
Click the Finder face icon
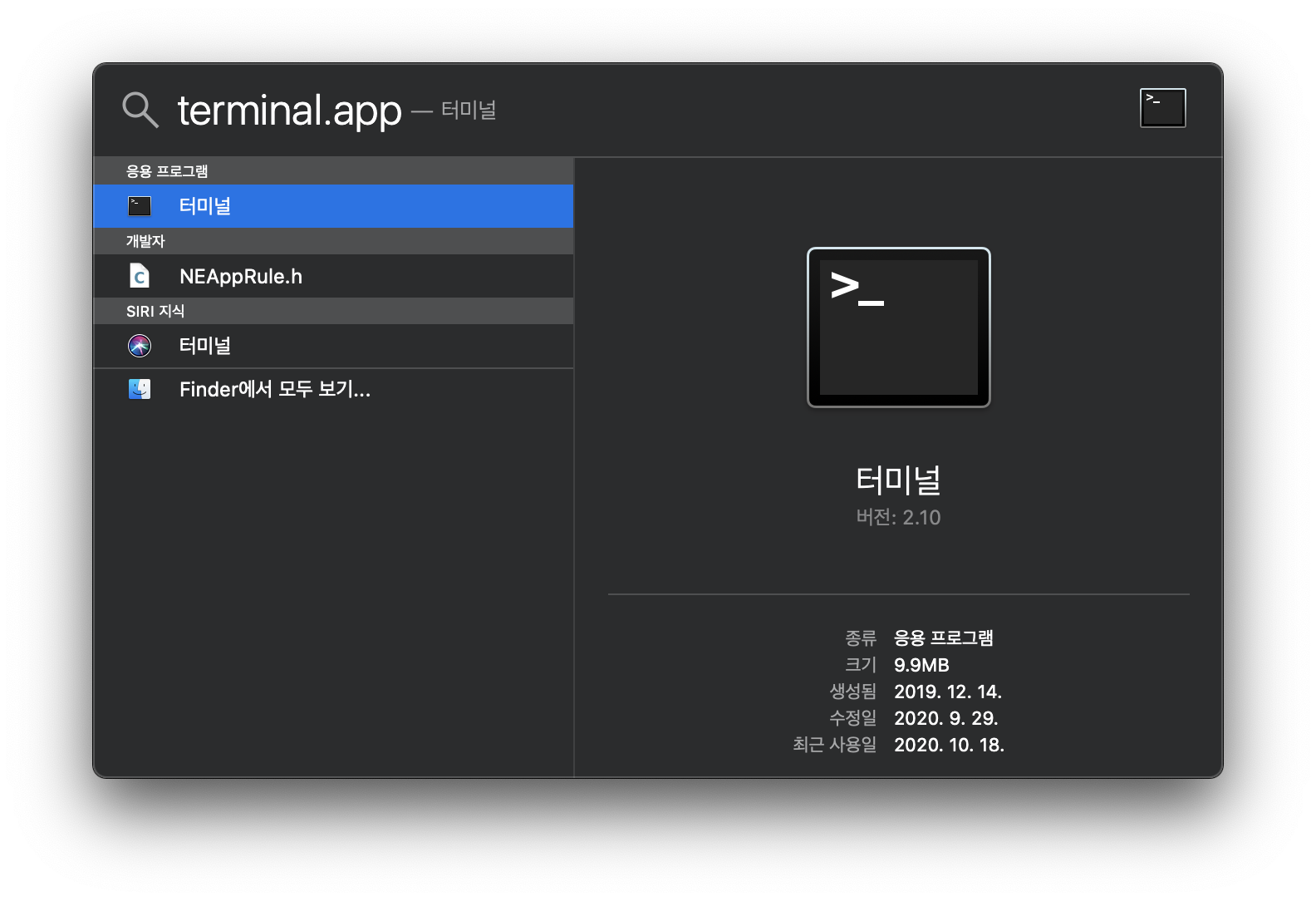(x=140, y=389)
